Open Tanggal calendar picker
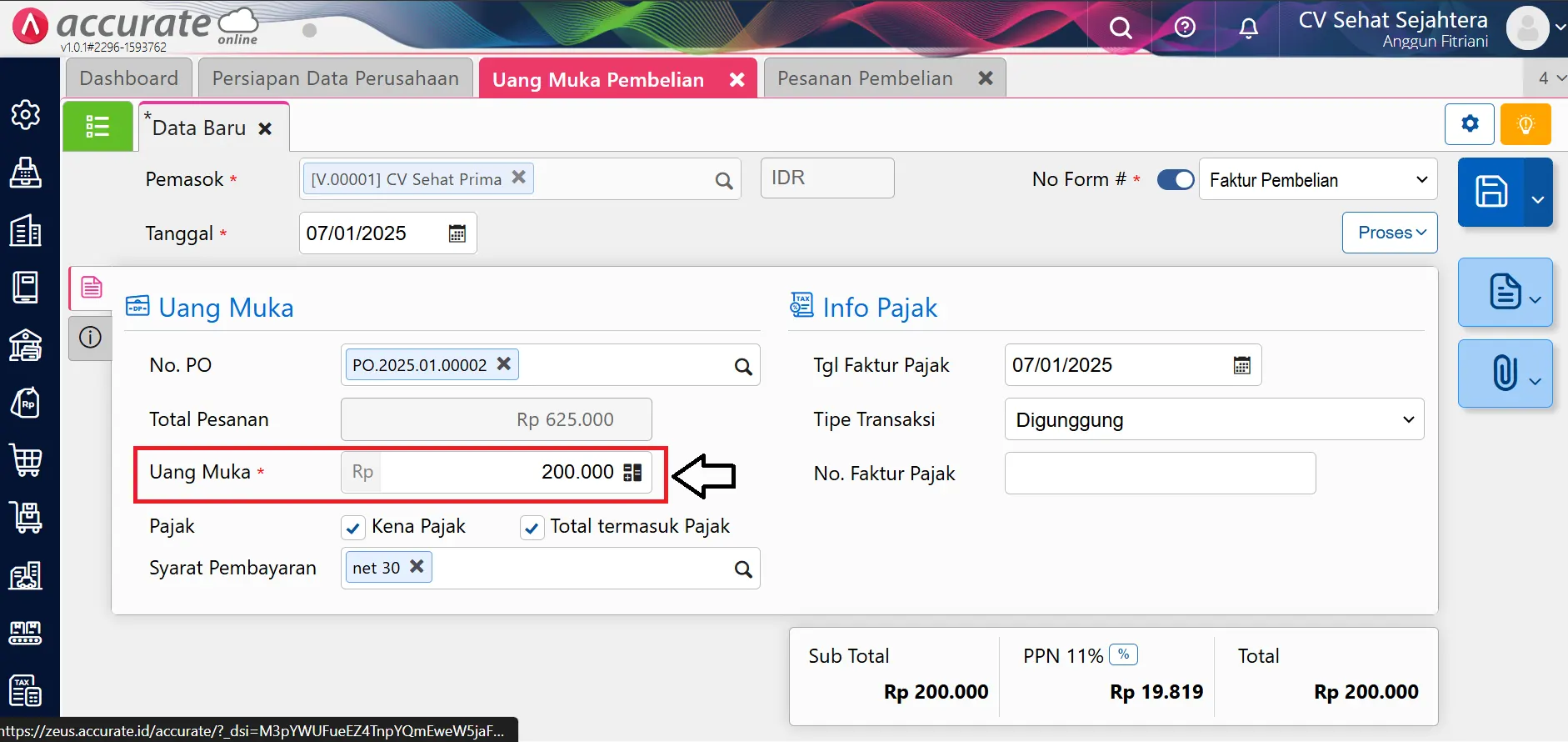The image size is (1568, 742). [x=457, y=233]
